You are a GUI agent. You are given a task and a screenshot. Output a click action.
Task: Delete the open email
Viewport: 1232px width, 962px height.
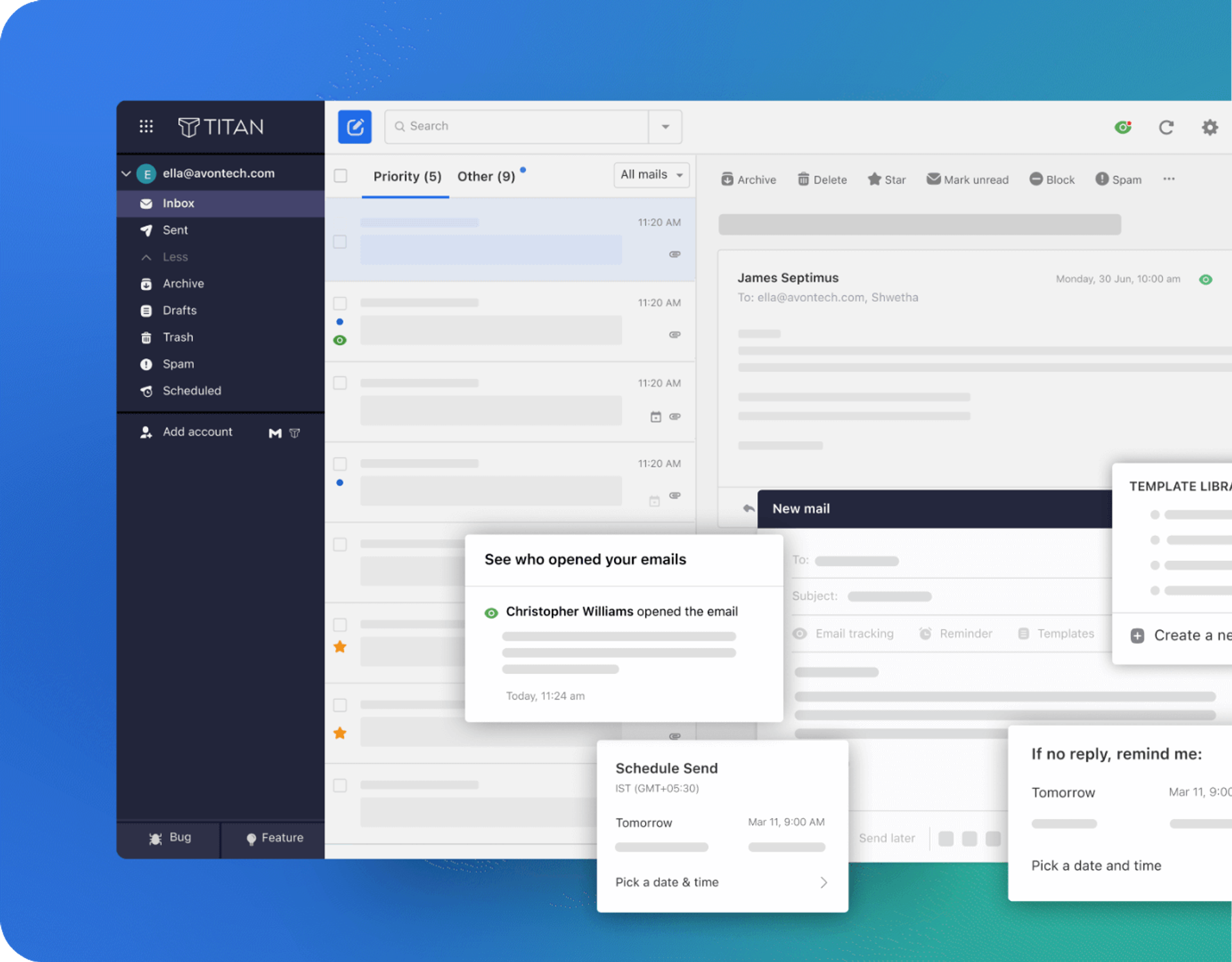(x=822, y=180)
